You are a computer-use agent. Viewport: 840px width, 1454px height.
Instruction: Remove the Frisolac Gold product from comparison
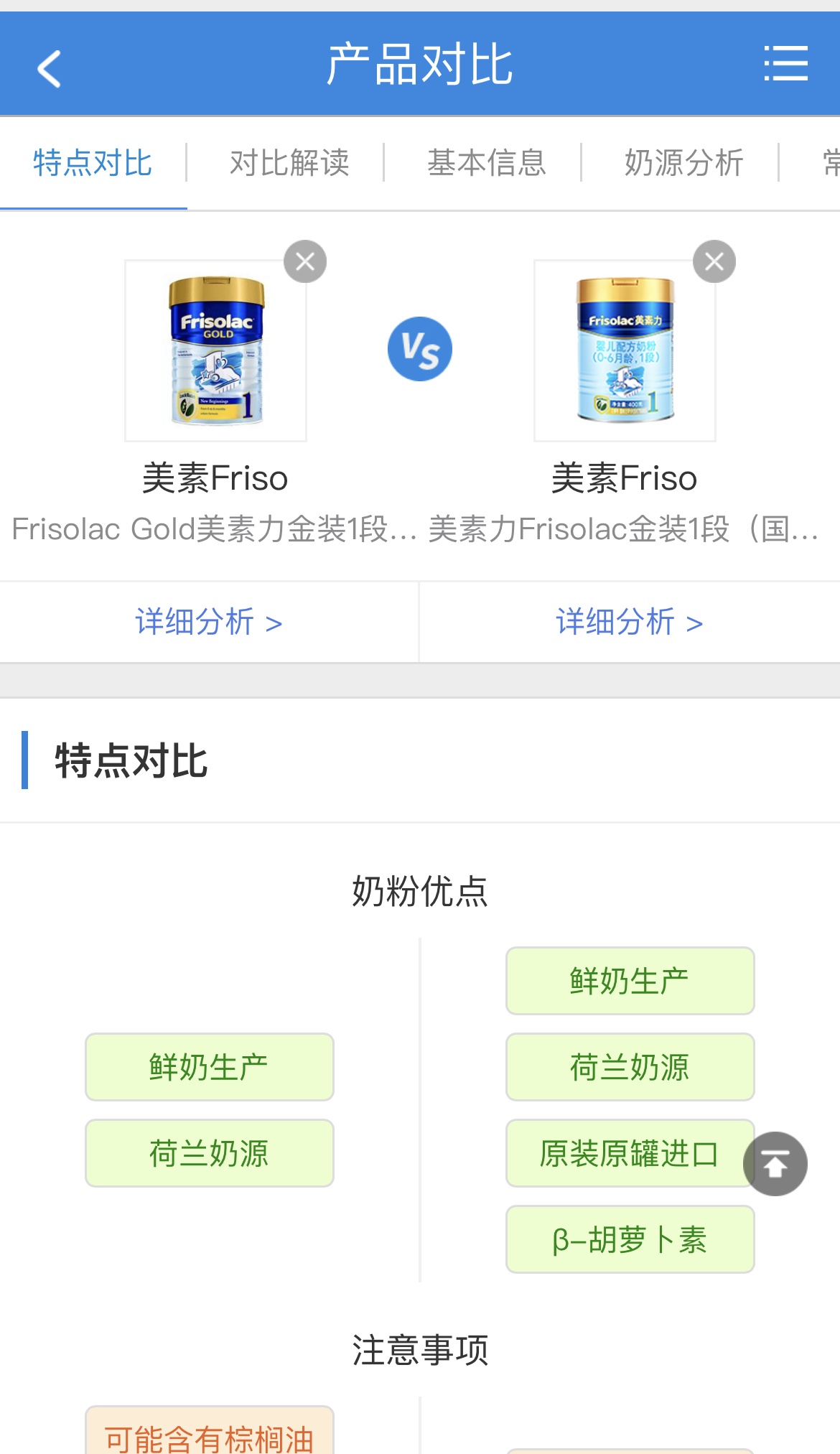[305, 261]
